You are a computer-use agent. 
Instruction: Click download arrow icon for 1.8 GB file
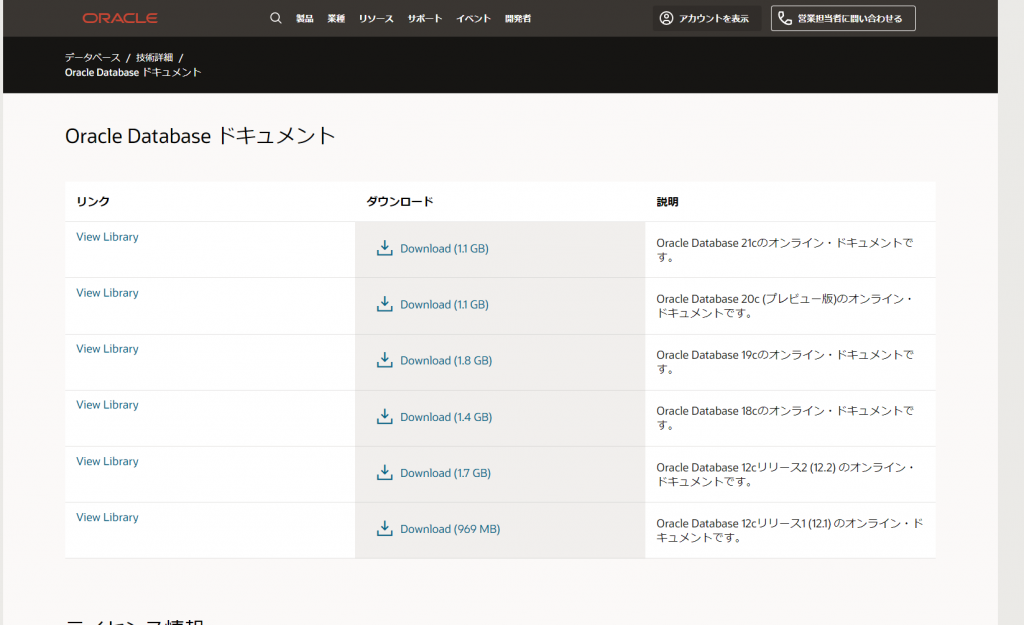tap(385, 360)
